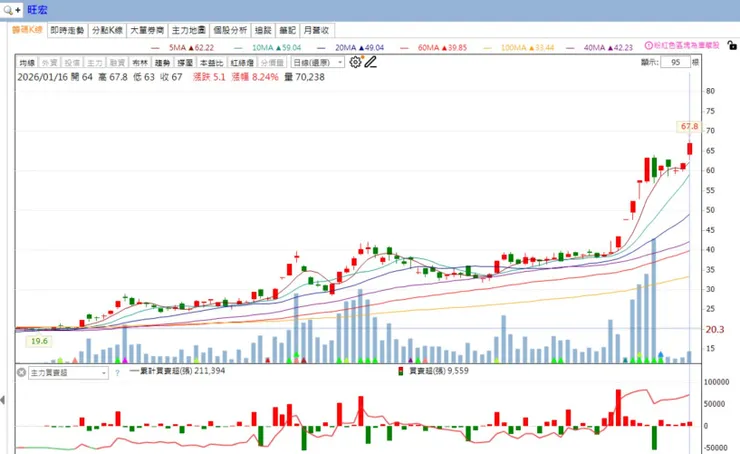Viewport: 740px width, 454px height.
Task: Toggle the 趨勢 trend overlay
Action: (x=162, y=62)
